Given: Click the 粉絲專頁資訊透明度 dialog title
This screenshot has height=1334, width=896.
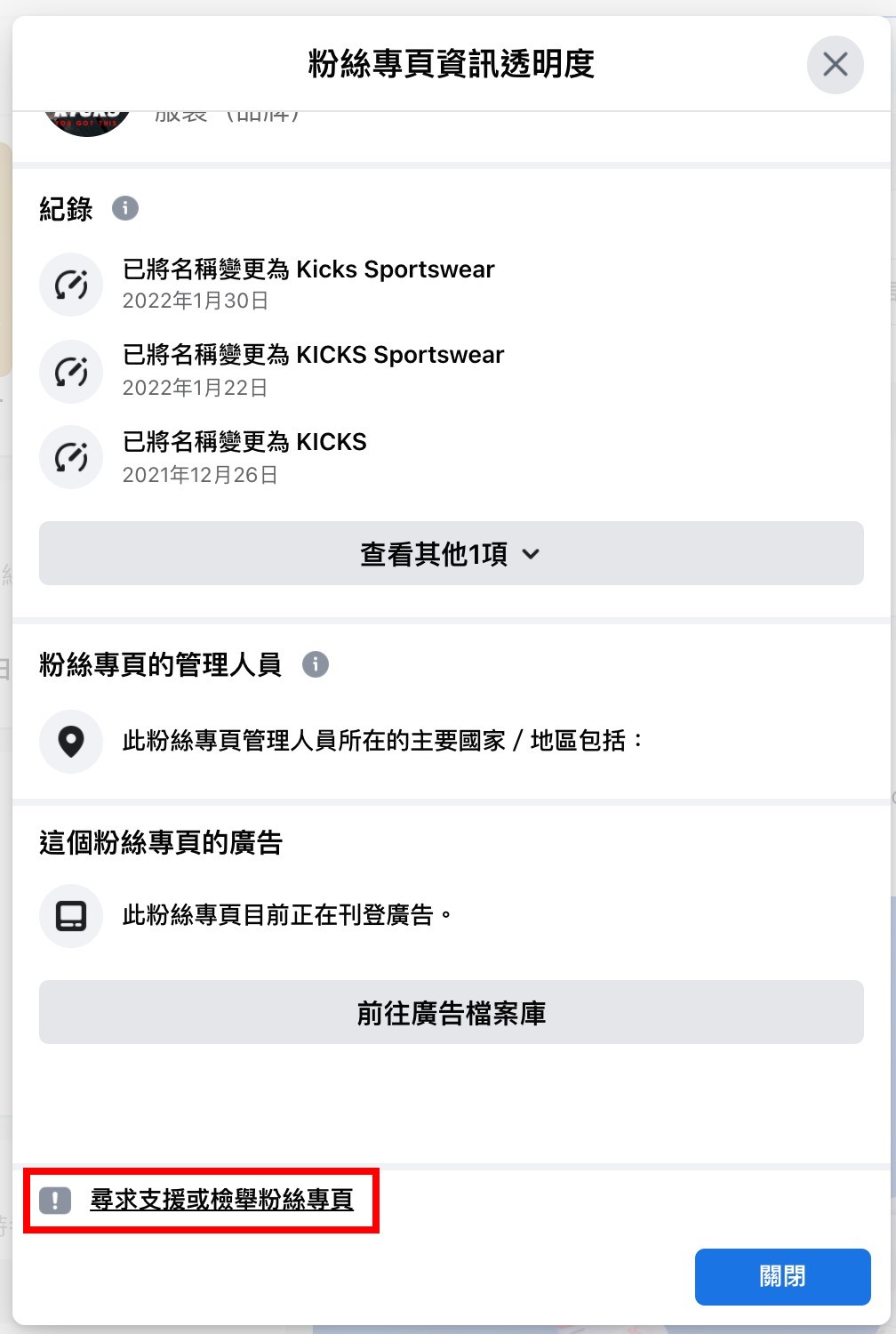Looking at the screenshot, I should pos(452,64).
